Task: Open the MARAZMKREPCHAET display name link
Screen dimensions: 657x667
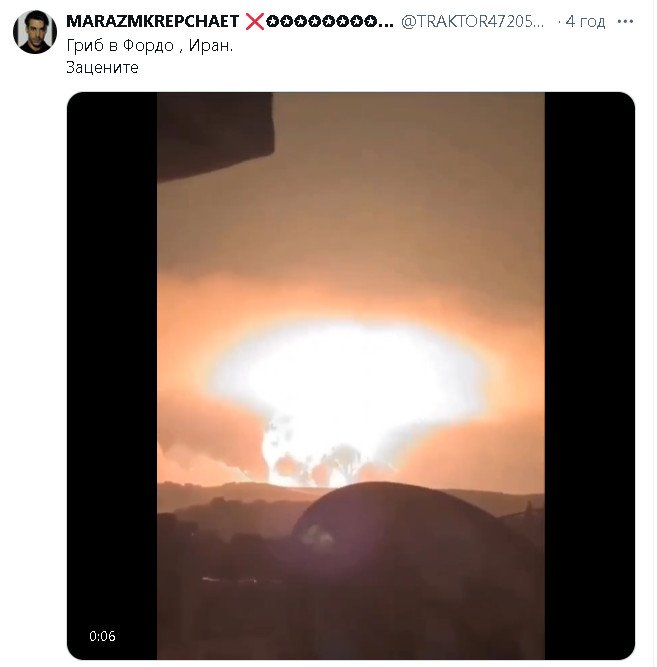Action: 152,22
